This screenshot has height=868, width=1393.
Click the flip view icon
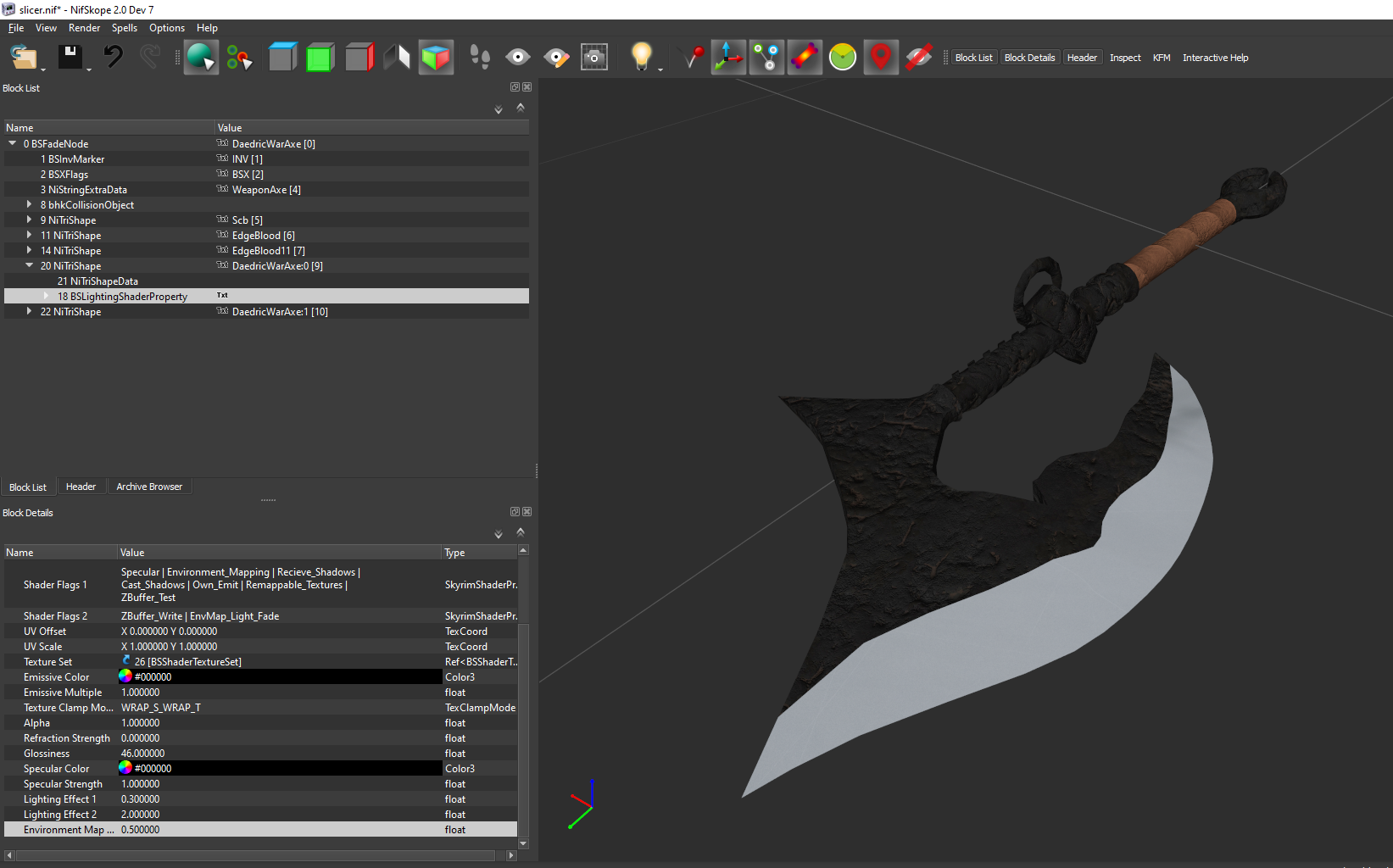(397, 58)
